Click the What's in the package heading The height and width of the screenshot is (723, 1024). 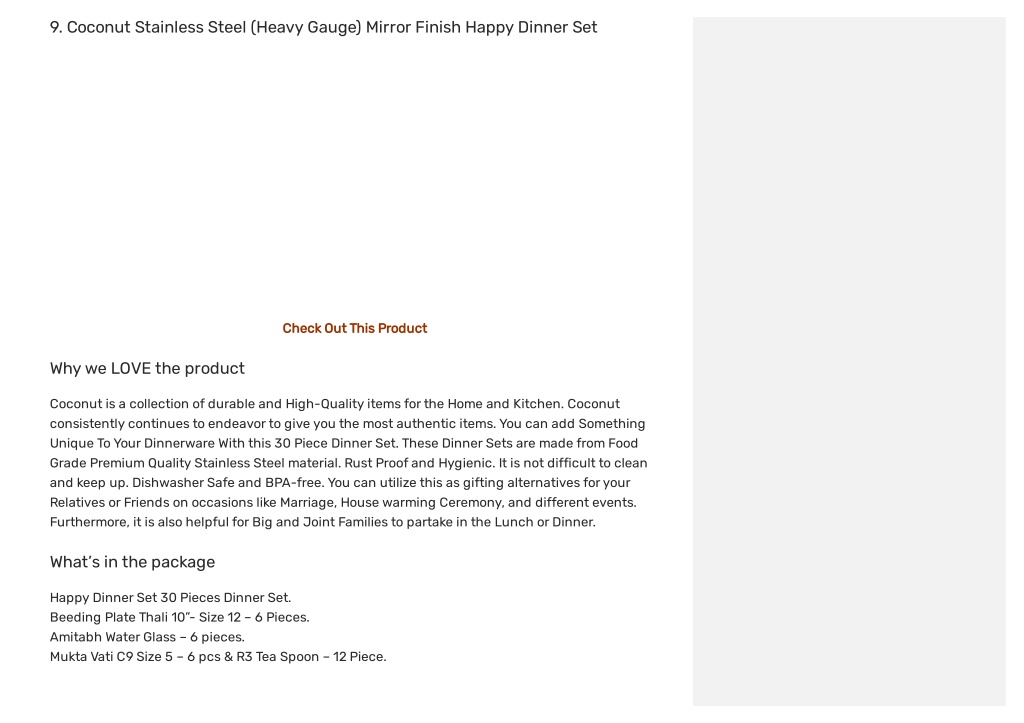click(x=132, y=562)
